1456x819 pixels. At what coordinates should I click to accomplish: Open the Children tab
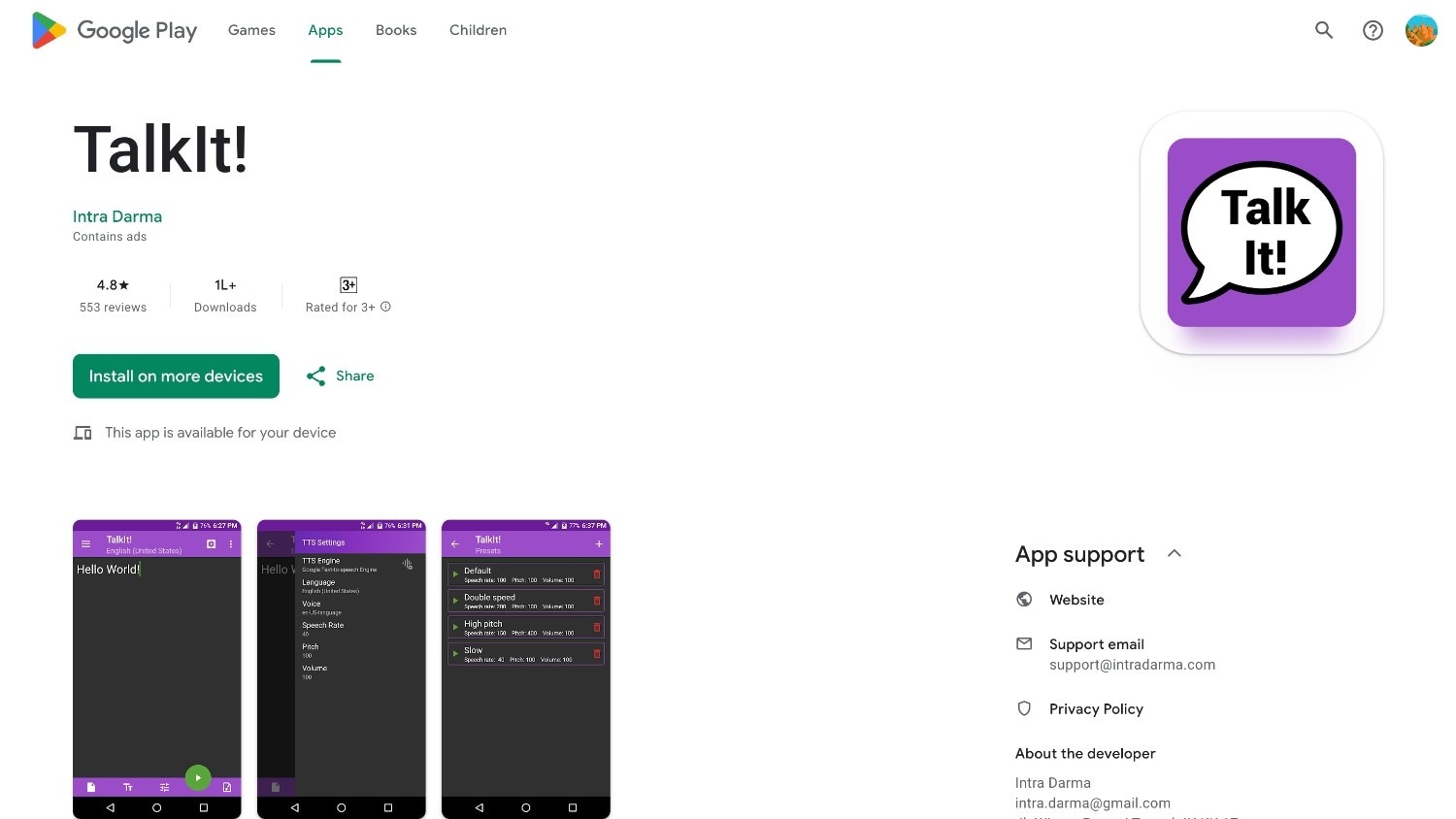coord(478,30)
